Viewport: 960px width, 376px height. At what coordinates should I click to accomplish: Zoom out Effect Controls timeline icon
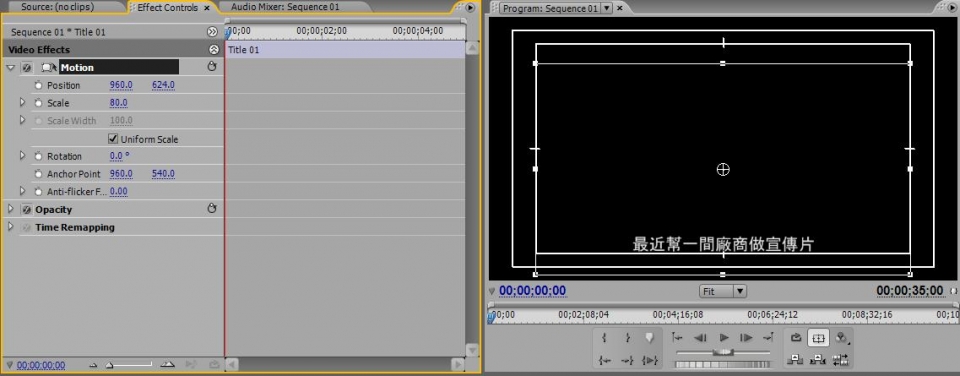[x=92, y=365]
